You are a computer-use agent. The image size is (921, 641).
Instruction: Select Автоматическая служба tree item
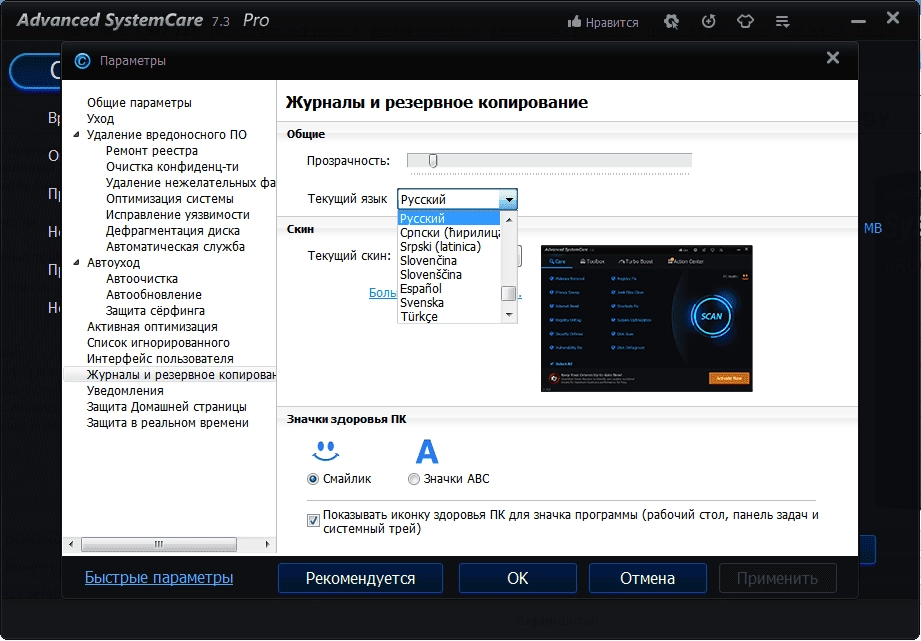175,247
